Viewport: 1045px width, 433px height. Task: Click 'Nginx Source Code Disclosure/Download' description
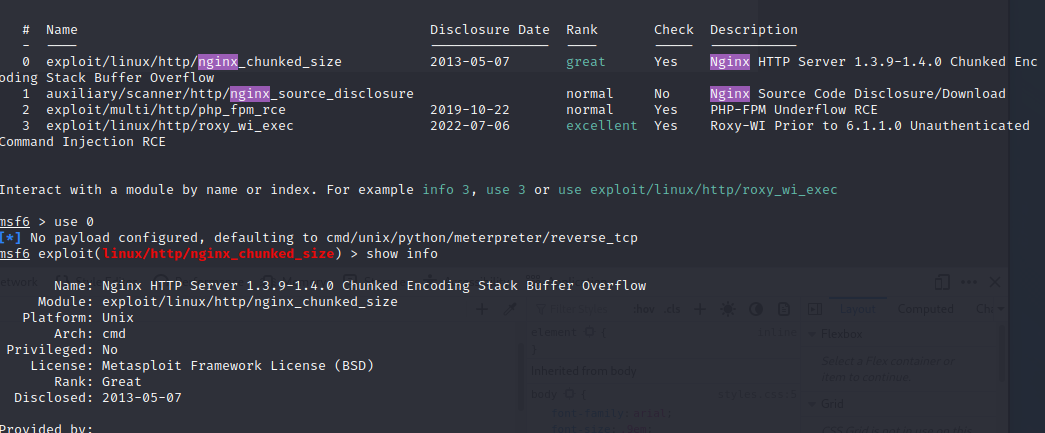pyautogui.click(x=858, y=94)
